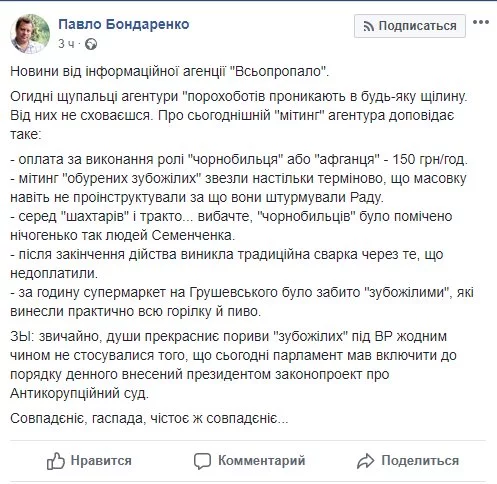Click the author name Павло Бондаренко
Image resolution: width=497 pixels, height=484 pixels.
coord(124,24)
